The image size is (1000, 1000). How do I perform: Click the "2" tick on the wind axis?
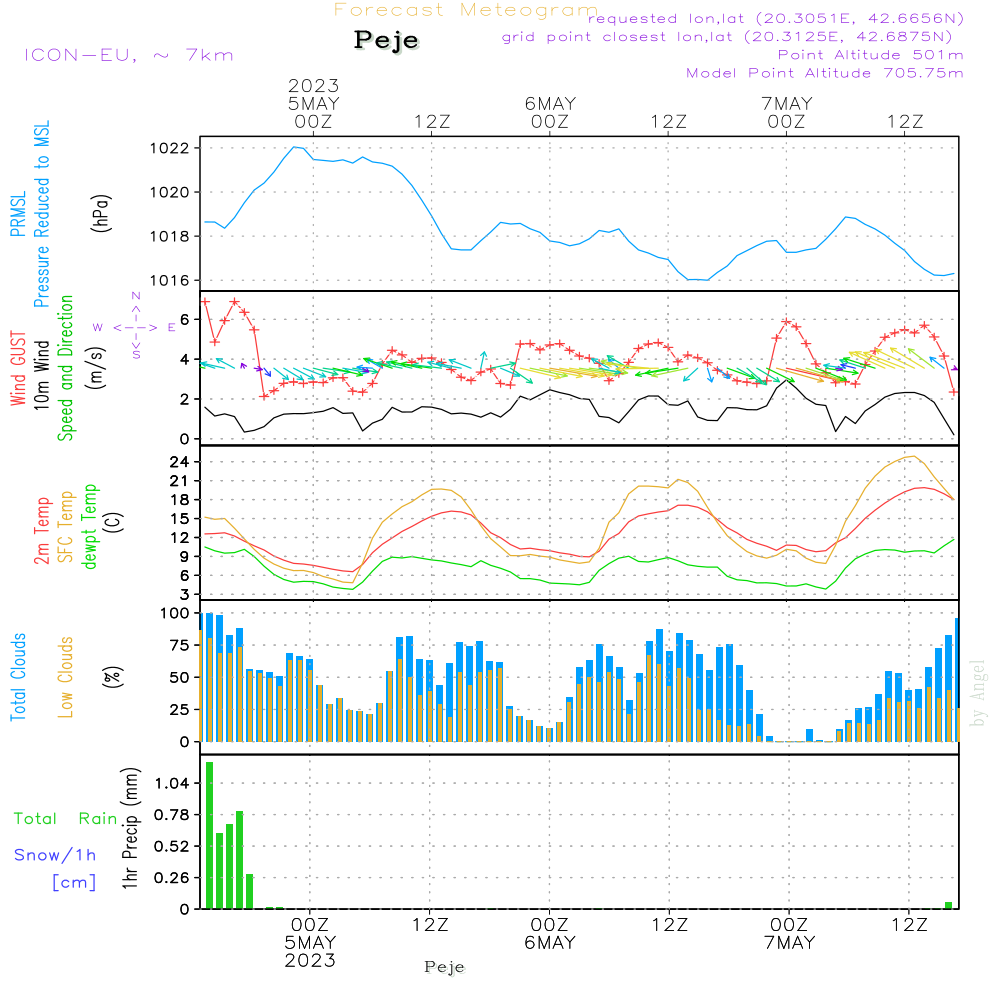click(185, 399)
